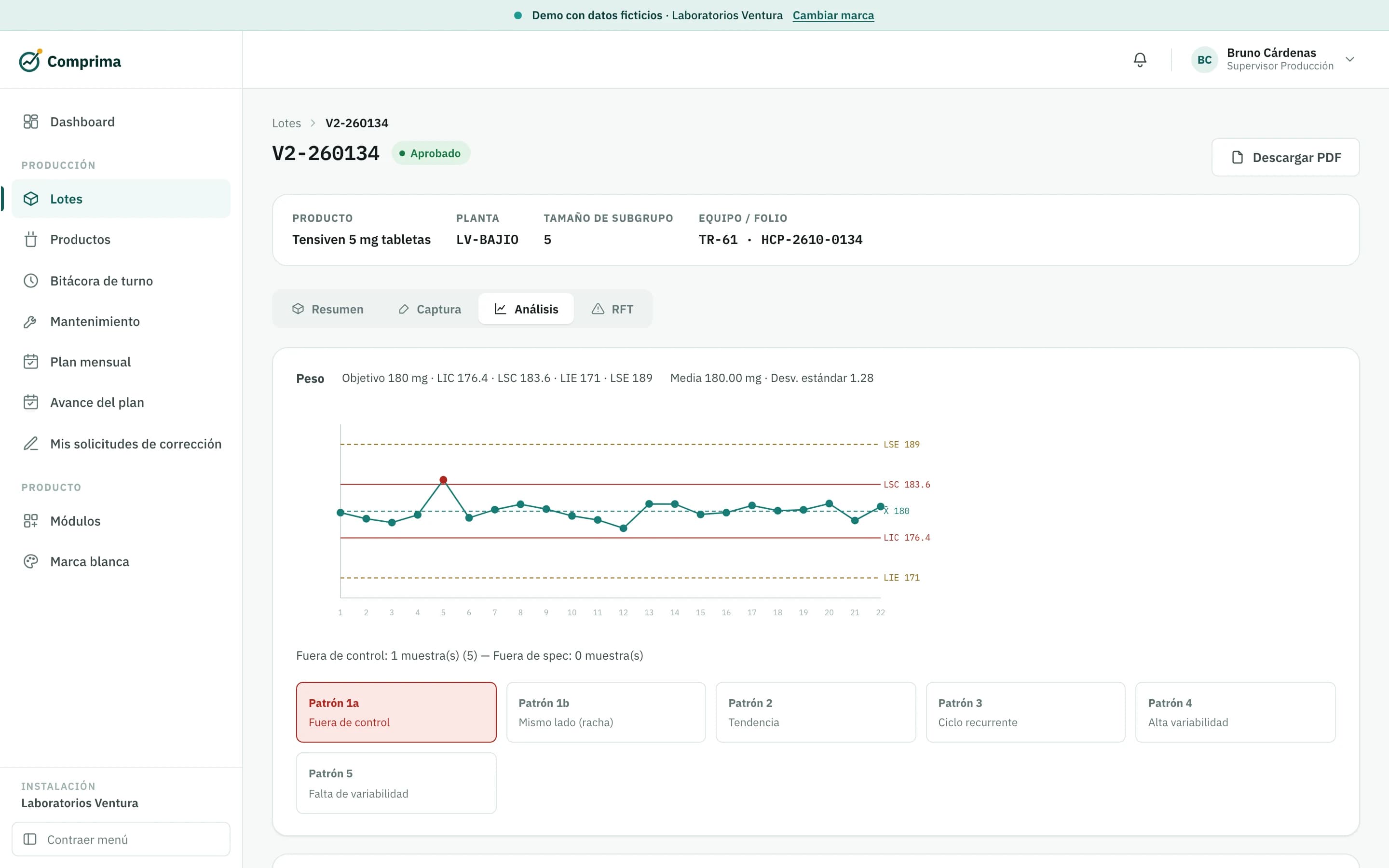
Task: Click Laboratorios Ventura installation name in sidebar
Action: [80, 803]
